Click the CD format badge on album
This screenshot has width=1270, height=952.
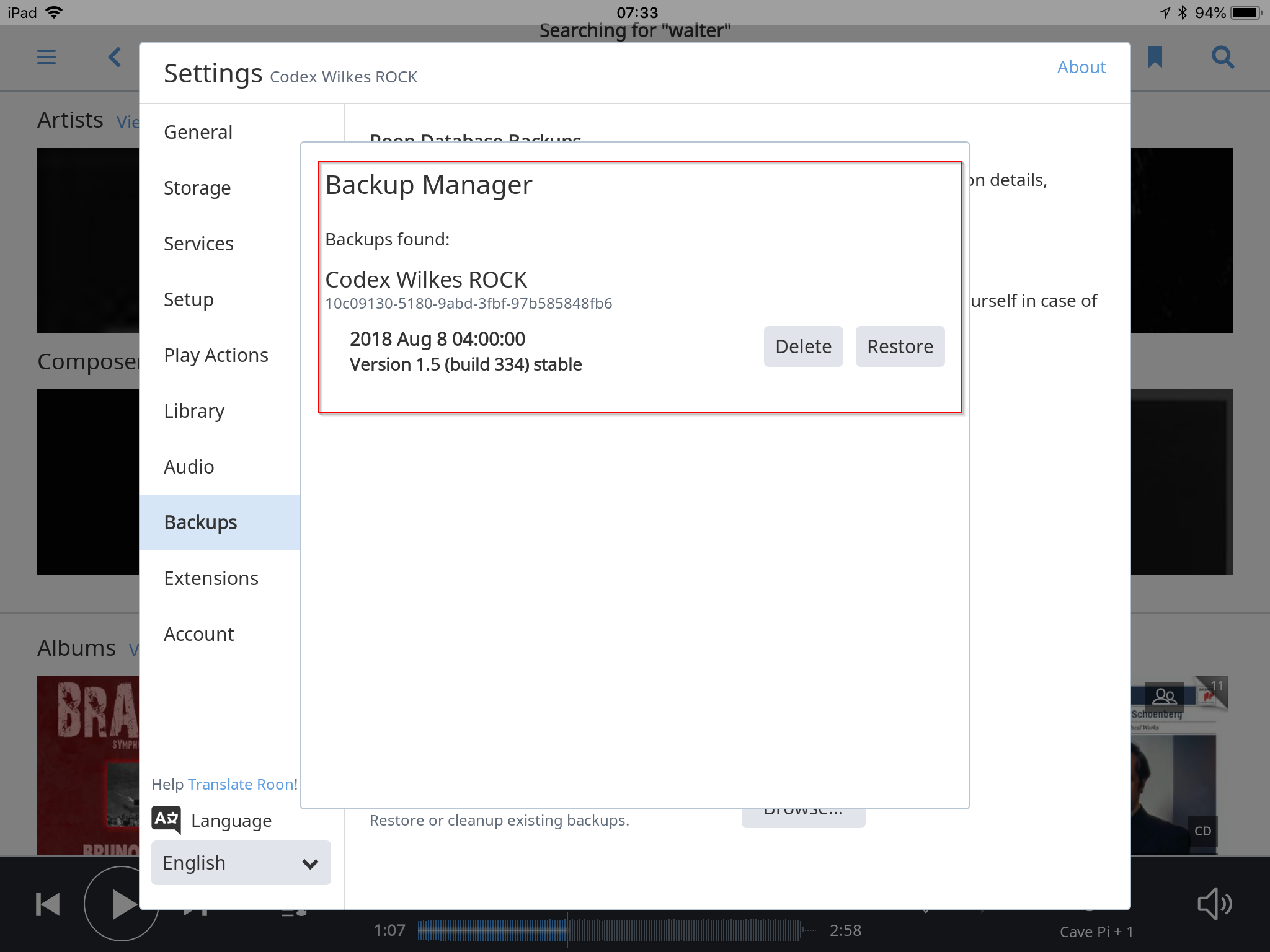coord(1202,831)
